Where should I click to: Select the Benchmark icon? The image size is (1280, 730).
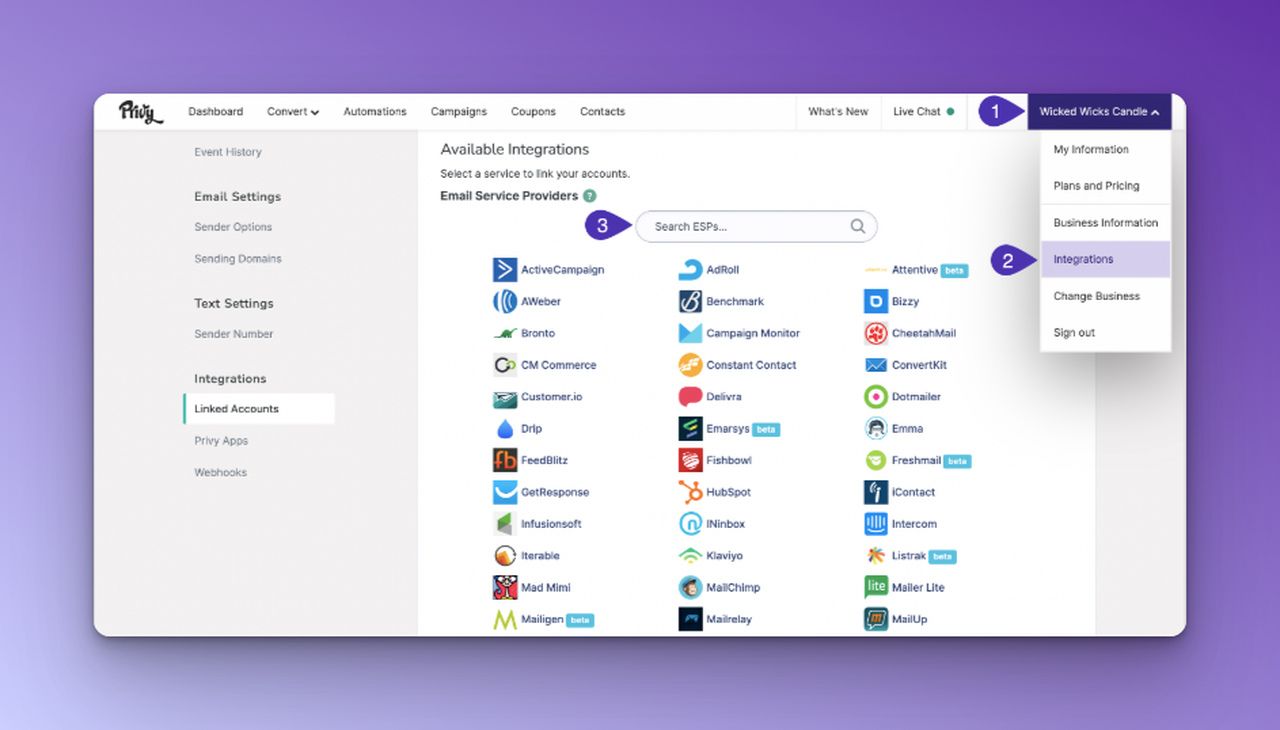[x=690, y=301]
